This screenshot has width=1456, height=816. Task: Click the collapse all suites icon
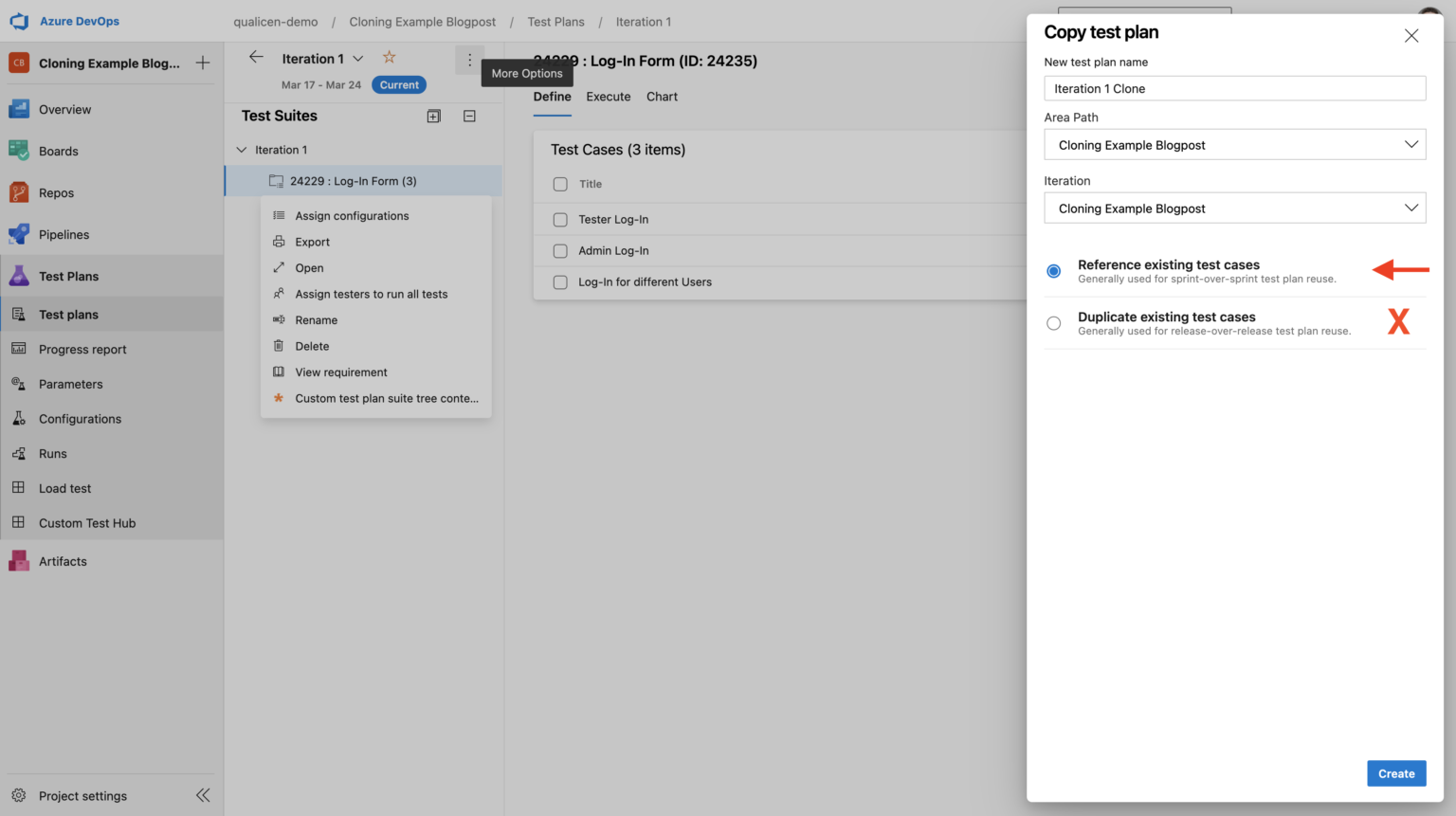[x=469, y=116]
